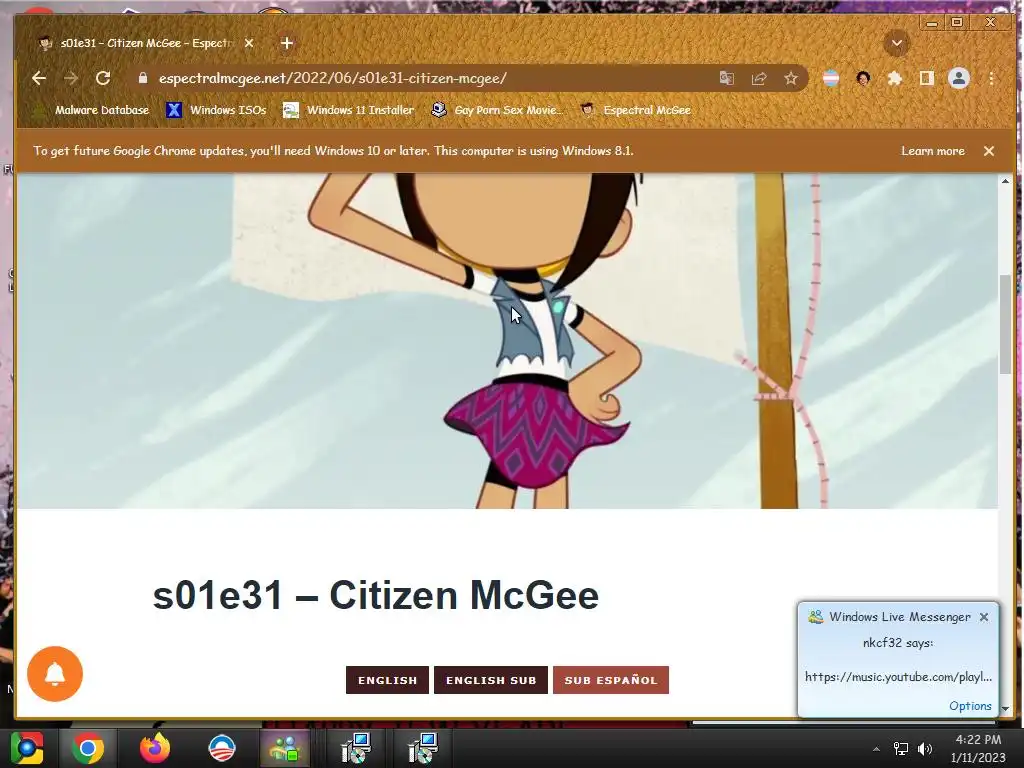Click the episode header image

[x=507, y=340]
